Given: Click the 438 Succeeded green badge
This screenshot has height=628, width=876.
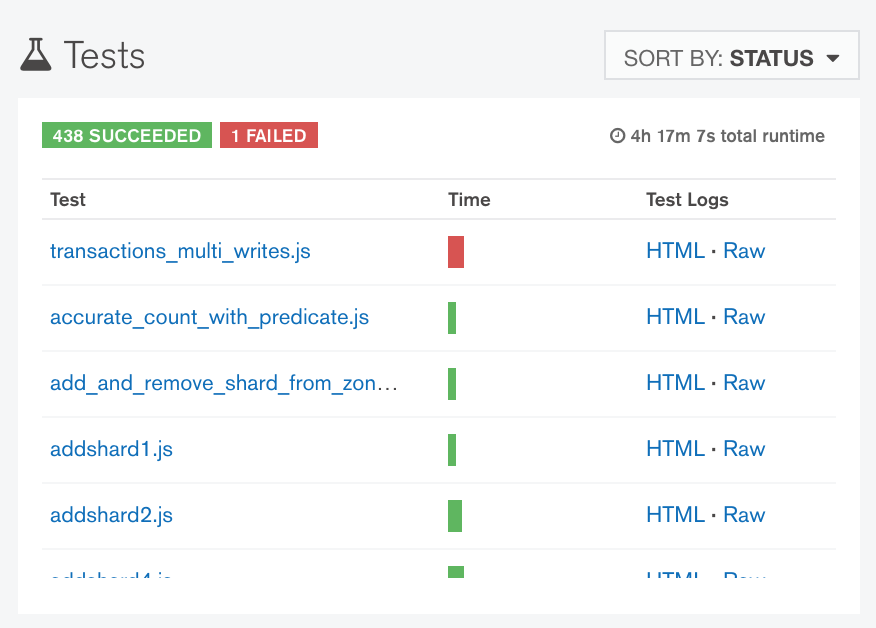Looking at the screenshot, I should 127,136.
